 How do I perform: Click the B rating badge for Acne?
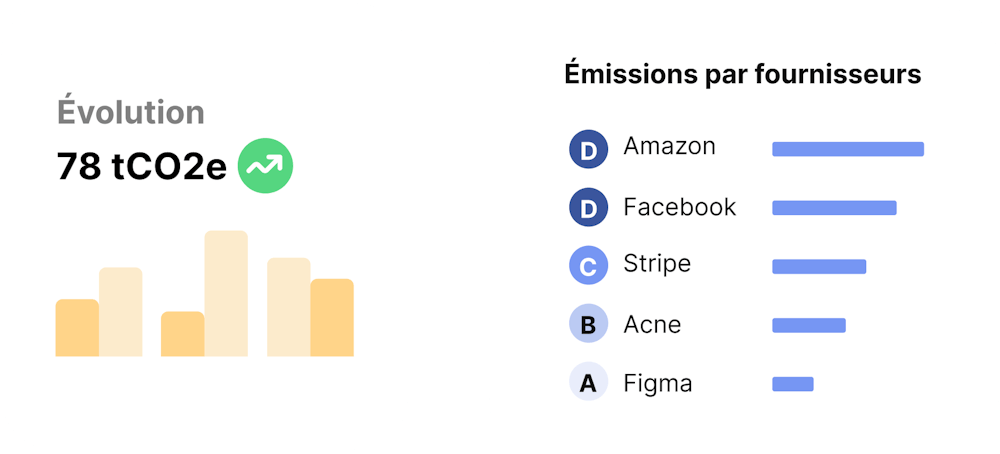coord(589,323)
